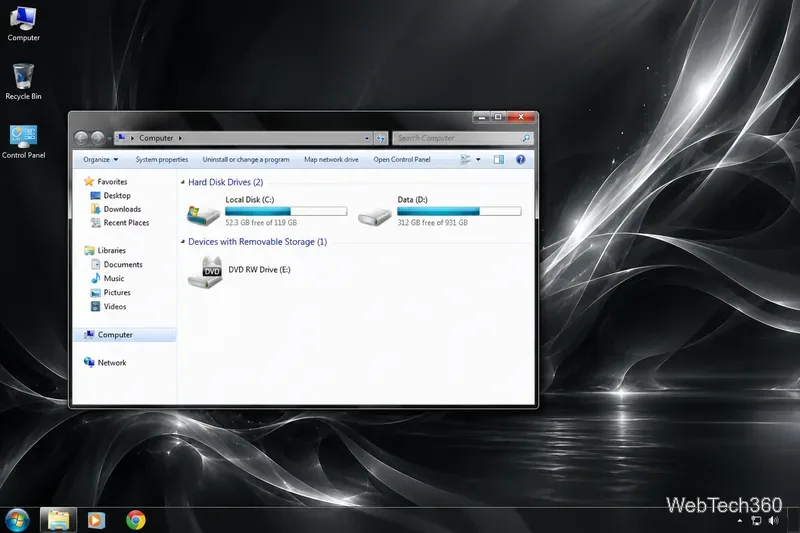Screen dimensions: 800x533
Task: Click the Show desktop strip at the taskbar edge
Action: coord(794,520)
